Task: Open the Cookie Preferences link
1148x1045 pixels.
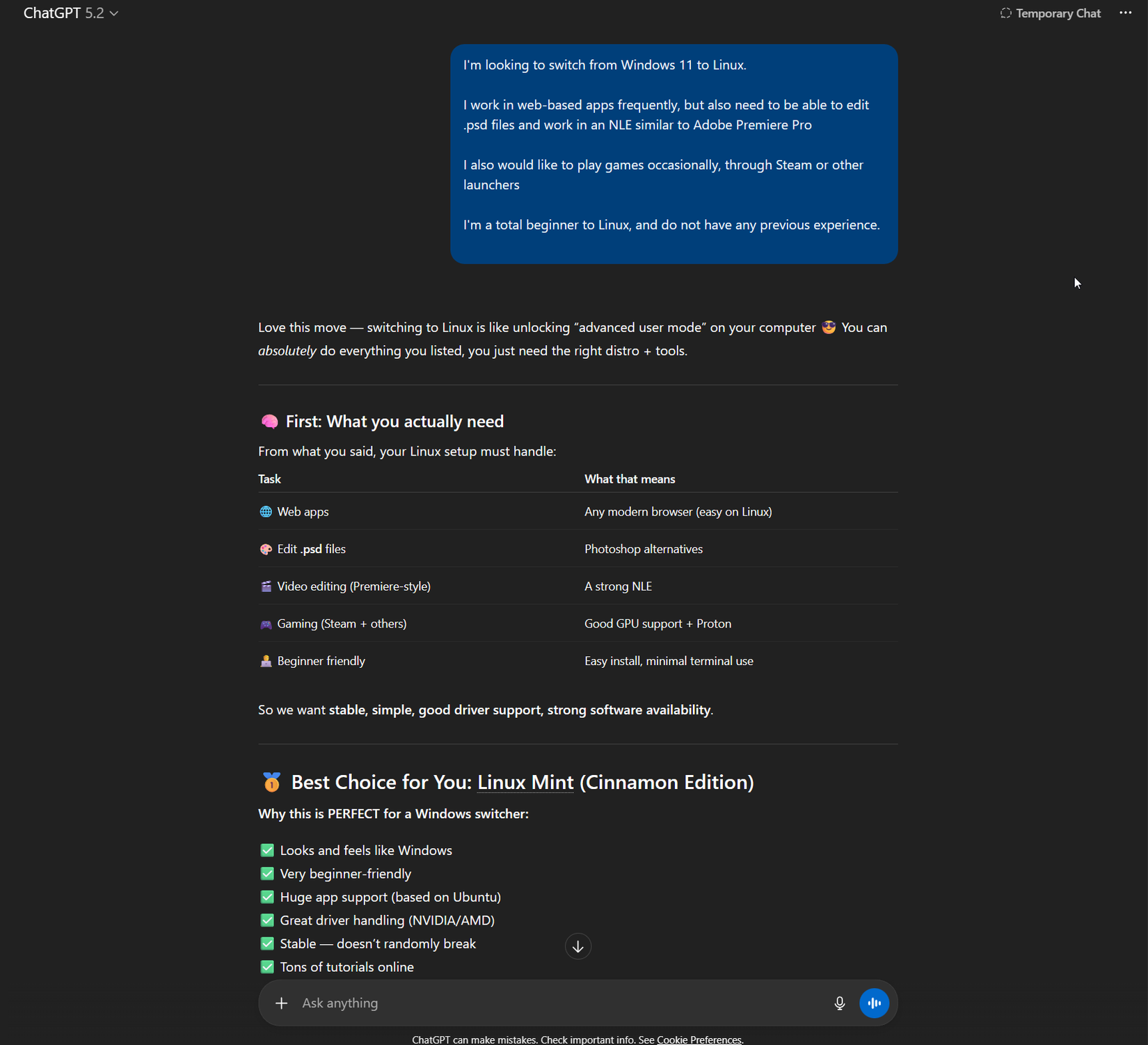Action: [x=699, y=1039]
